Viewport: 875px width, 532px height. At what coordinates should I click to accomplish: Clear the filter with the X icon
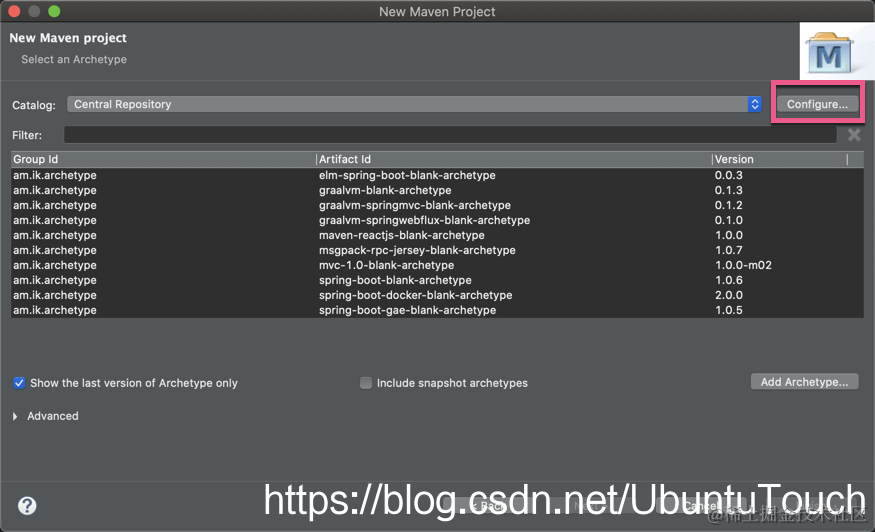pos(854,135)
